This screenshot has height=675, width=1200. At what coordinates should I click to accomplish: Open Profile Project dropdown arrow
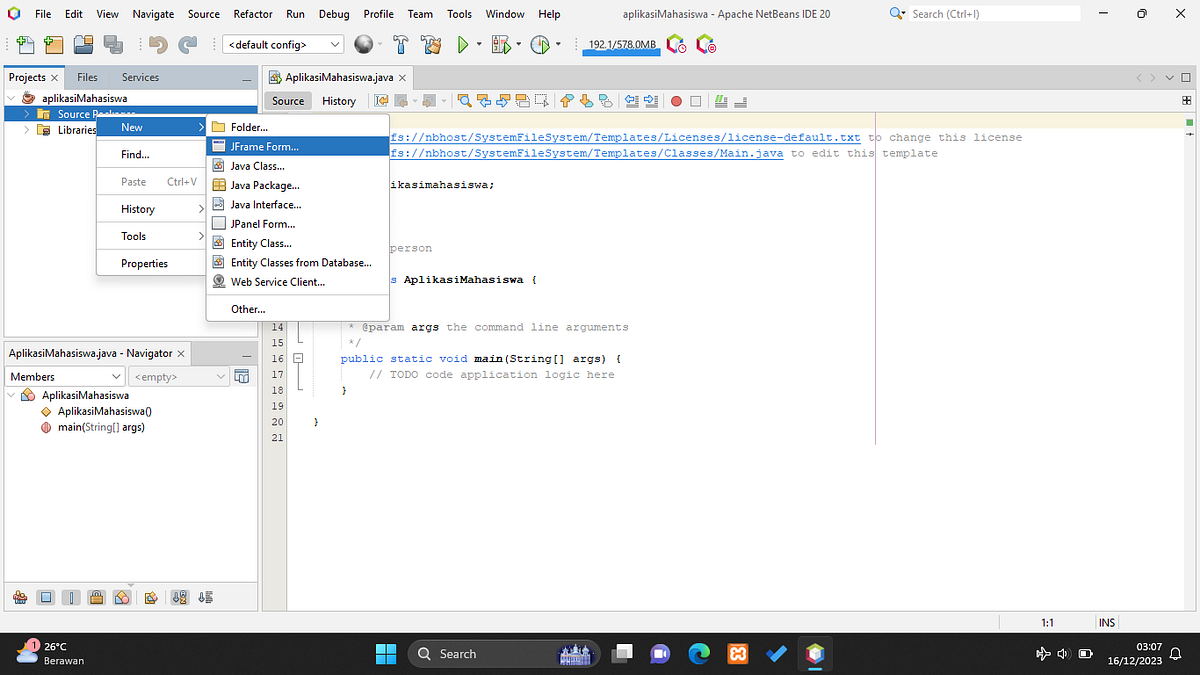tap(557, 45)
